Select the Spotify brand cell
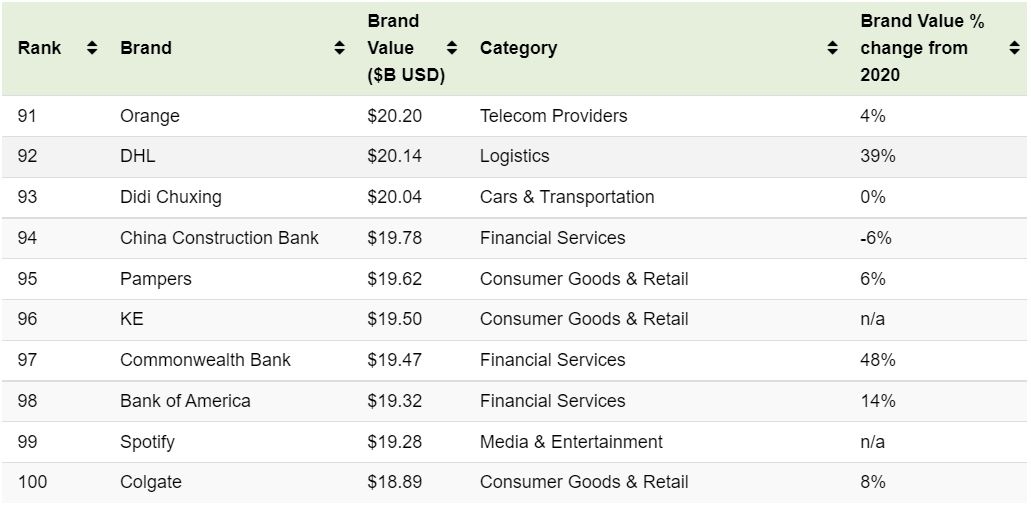This screenshot has height=510, width=1031. coord(147,442)
